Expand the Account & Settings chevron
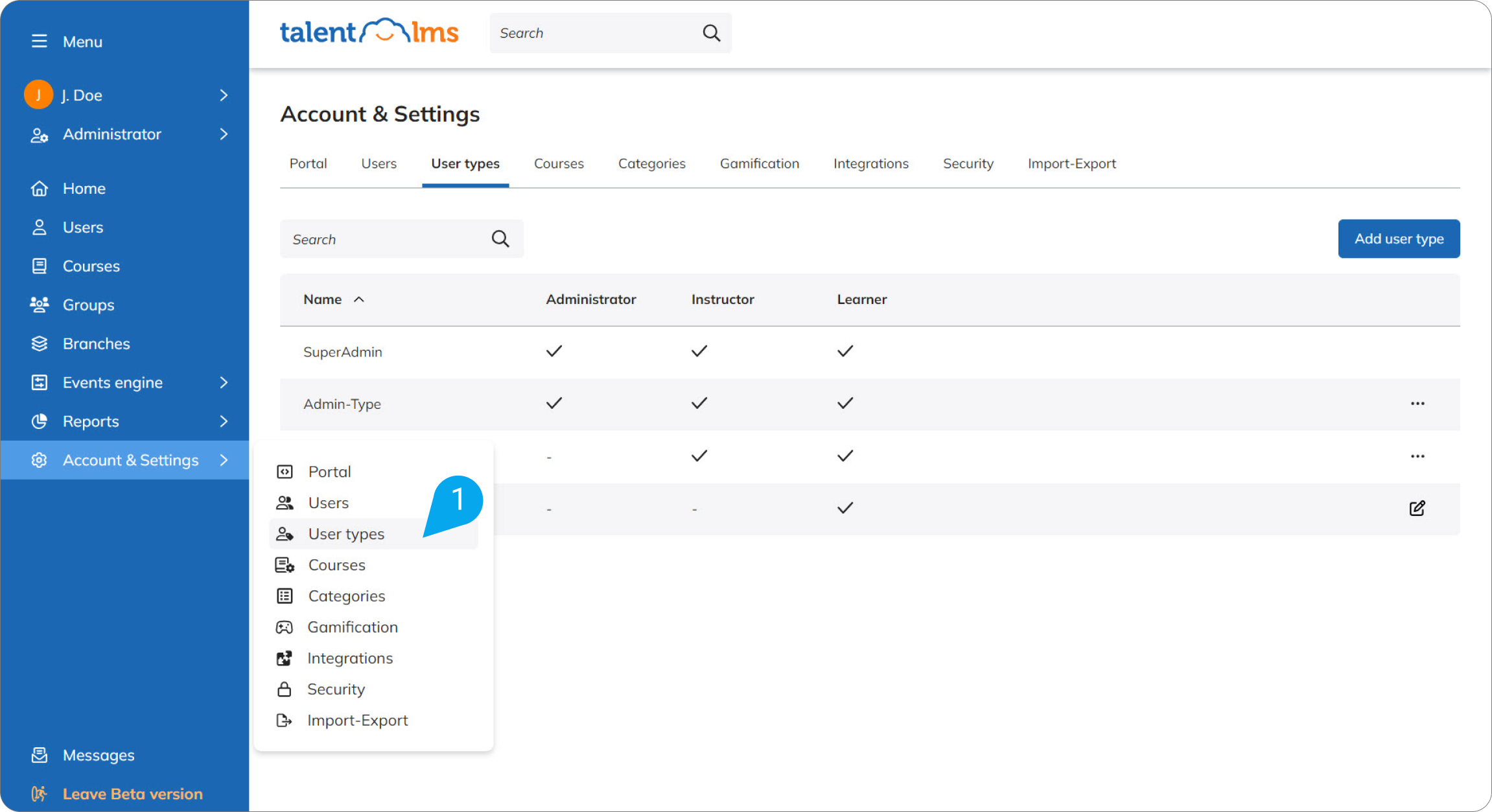The height and width of the screenshot is (812, 1492). coord(224,460)
